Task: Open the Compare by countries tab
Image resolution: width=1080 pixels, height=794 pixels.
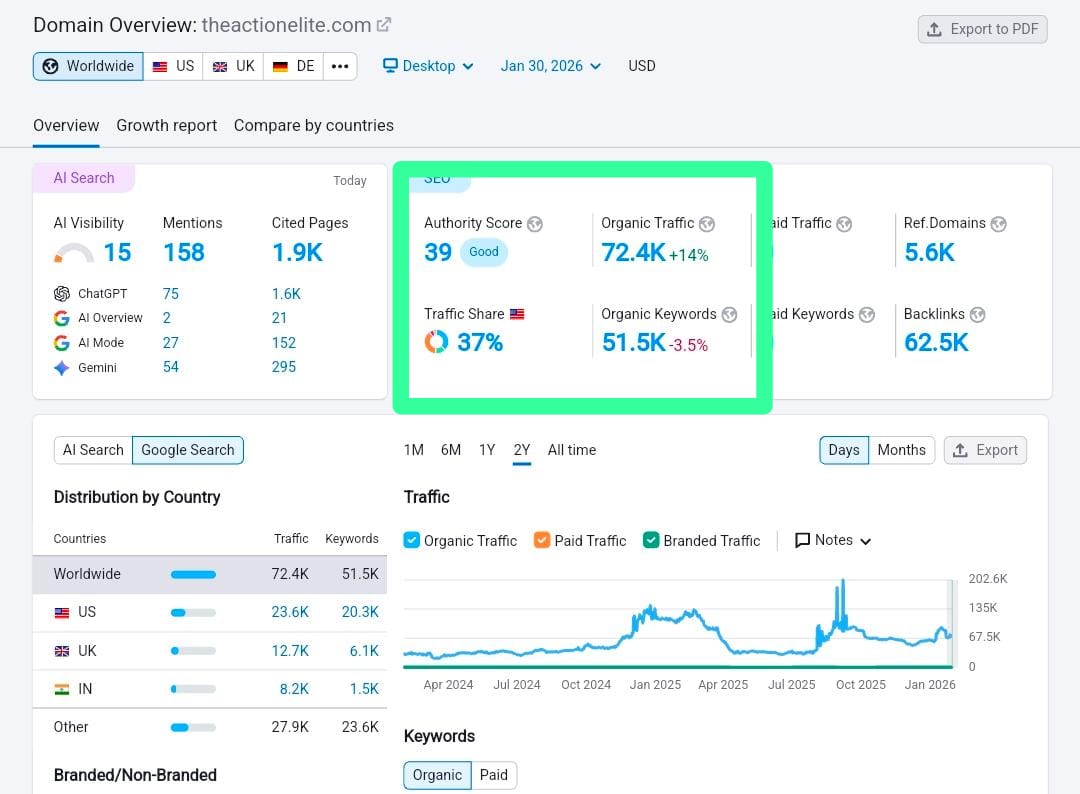Action: coord(313,126)
